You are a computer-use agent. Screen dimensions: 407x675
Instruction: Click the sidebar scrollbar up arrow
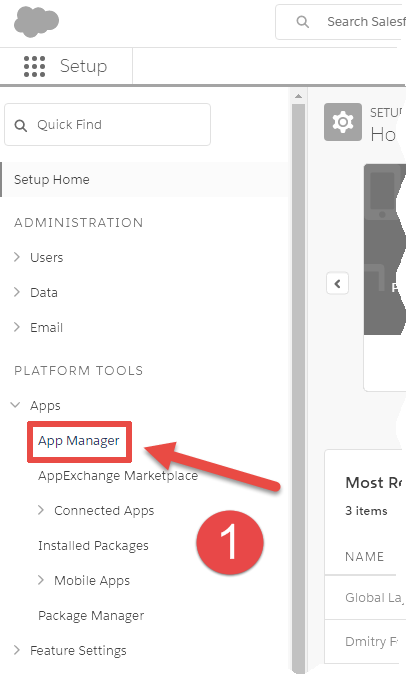point(298,96)
